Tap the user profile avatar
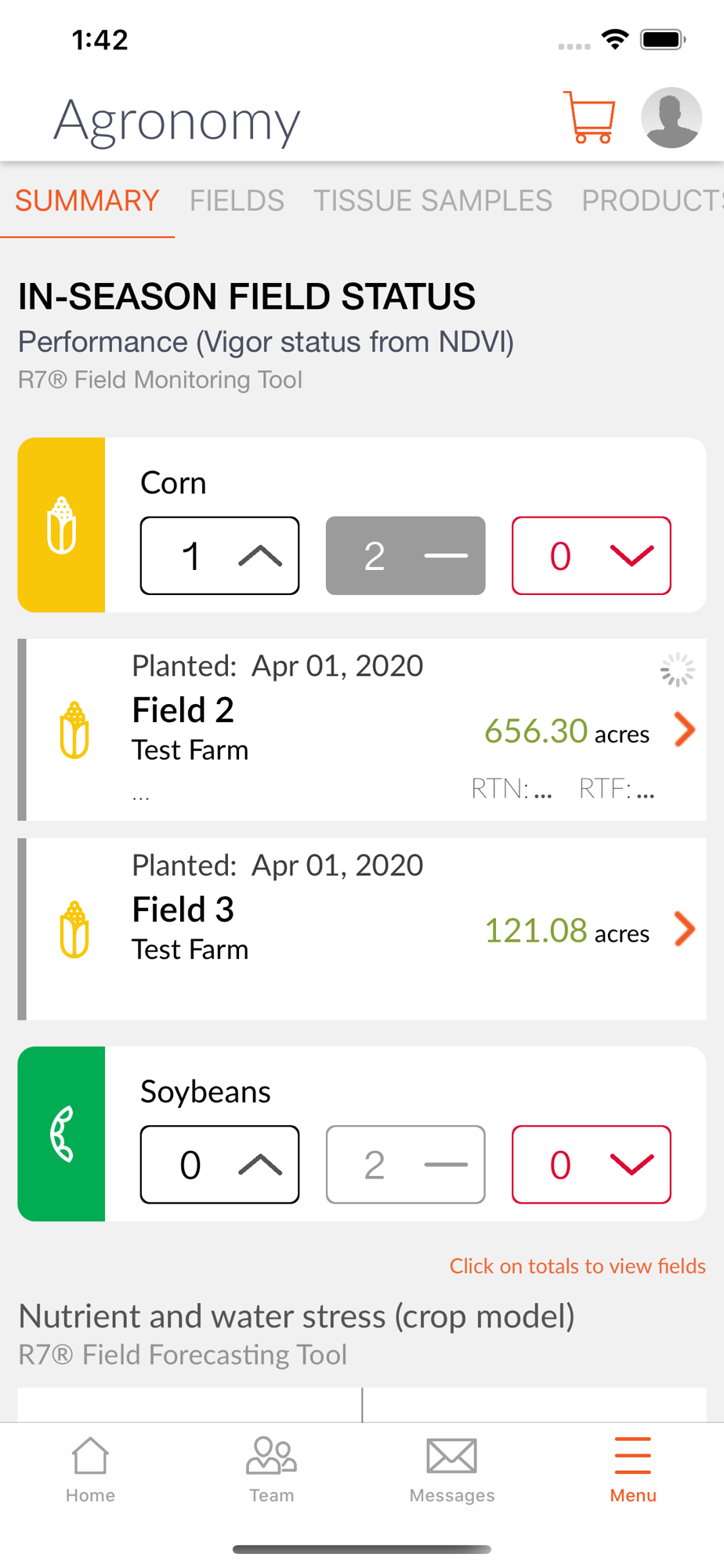724x1568 pixels. coord(671,118)
